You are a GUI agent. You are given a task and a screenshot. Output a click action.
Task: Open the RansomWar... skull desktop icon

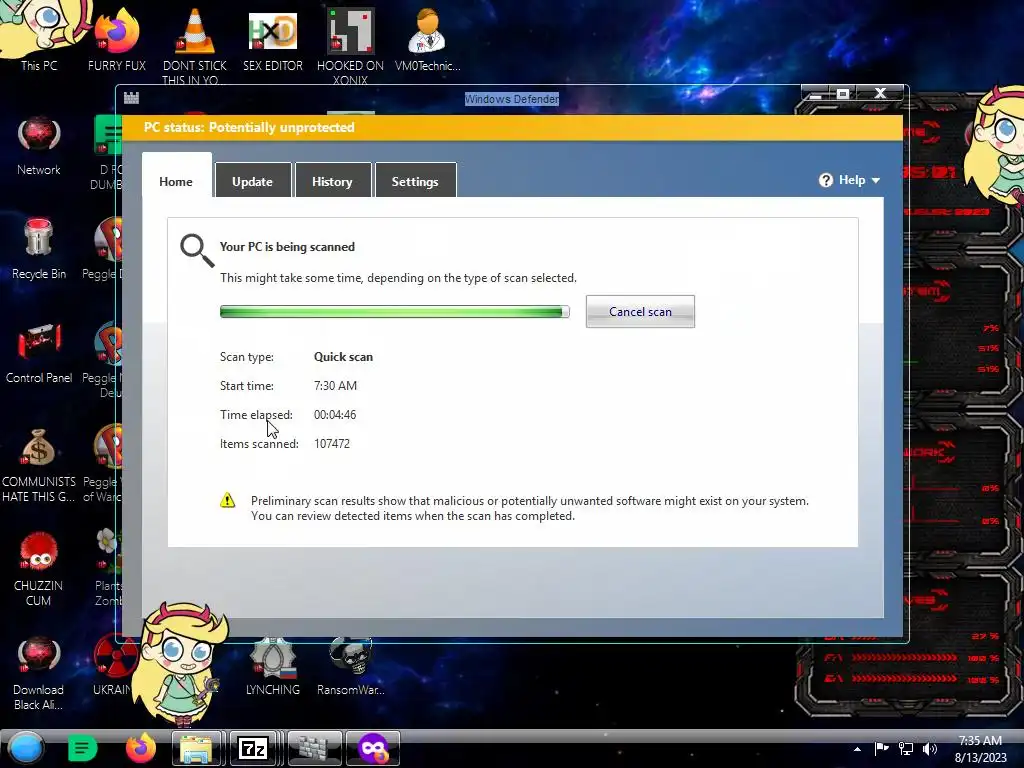(351, 666)
